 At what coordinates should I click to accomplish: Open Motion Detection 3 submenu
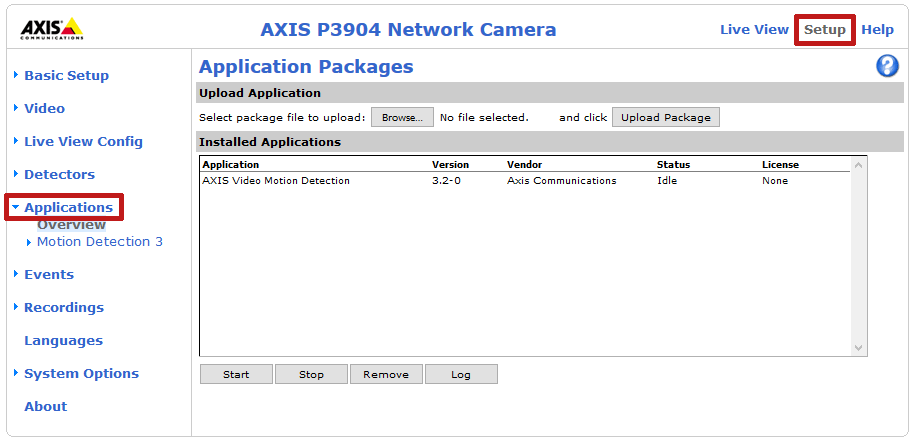click(99, 241)
